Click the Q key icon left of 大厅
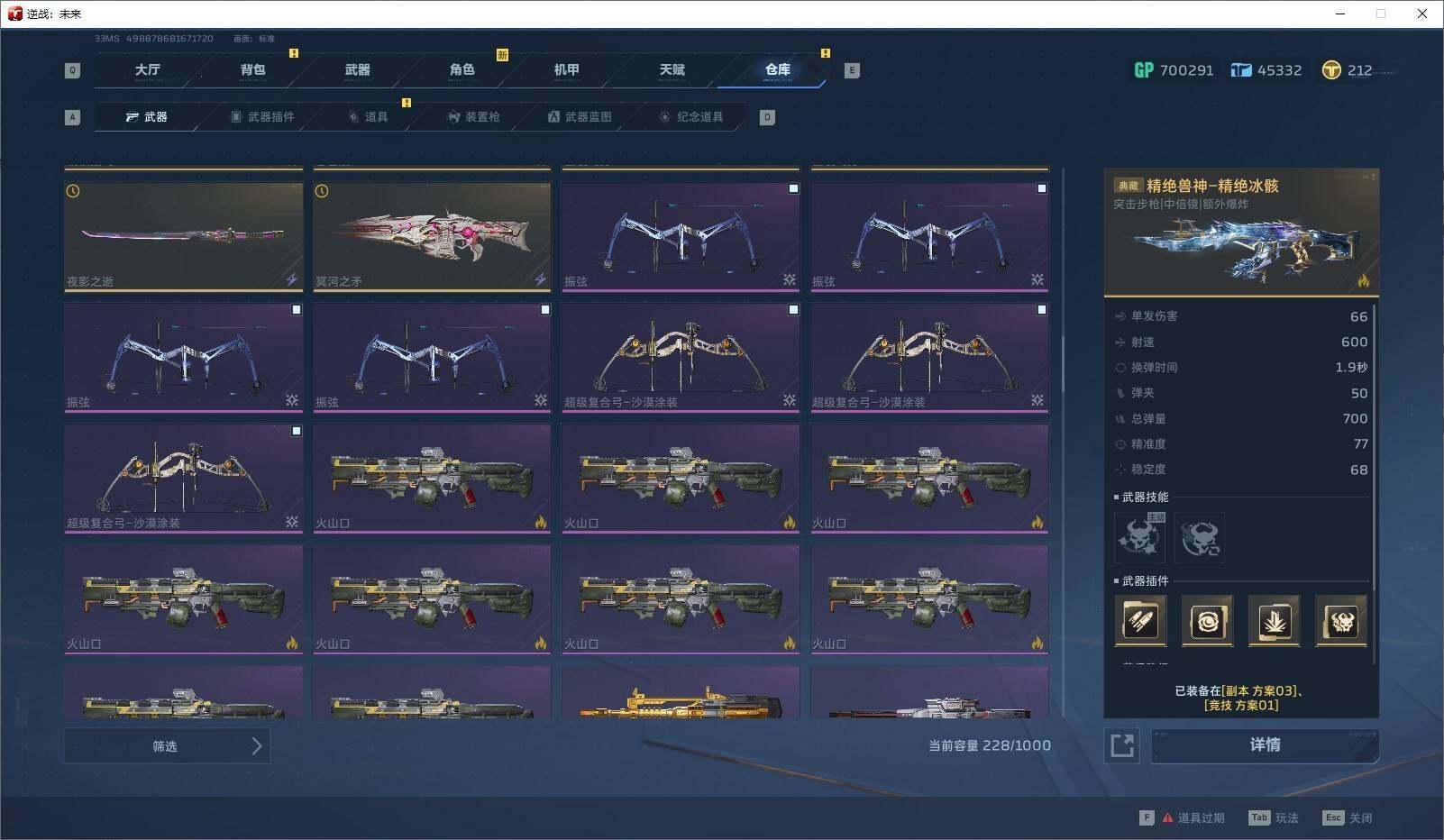This screenshot has width=1444, height=840. [72, 70]
